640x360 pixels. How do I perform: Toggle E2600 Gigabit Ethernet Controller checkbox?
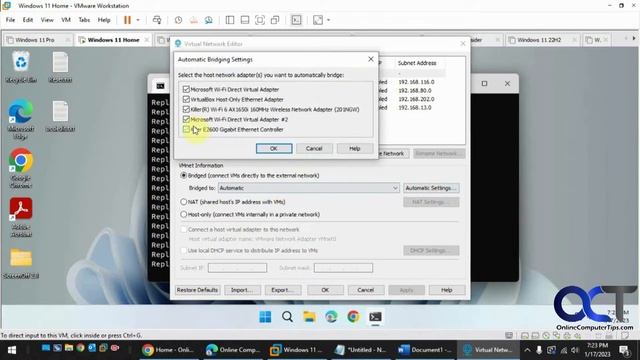pyautogui.click(x=186, y=129)
